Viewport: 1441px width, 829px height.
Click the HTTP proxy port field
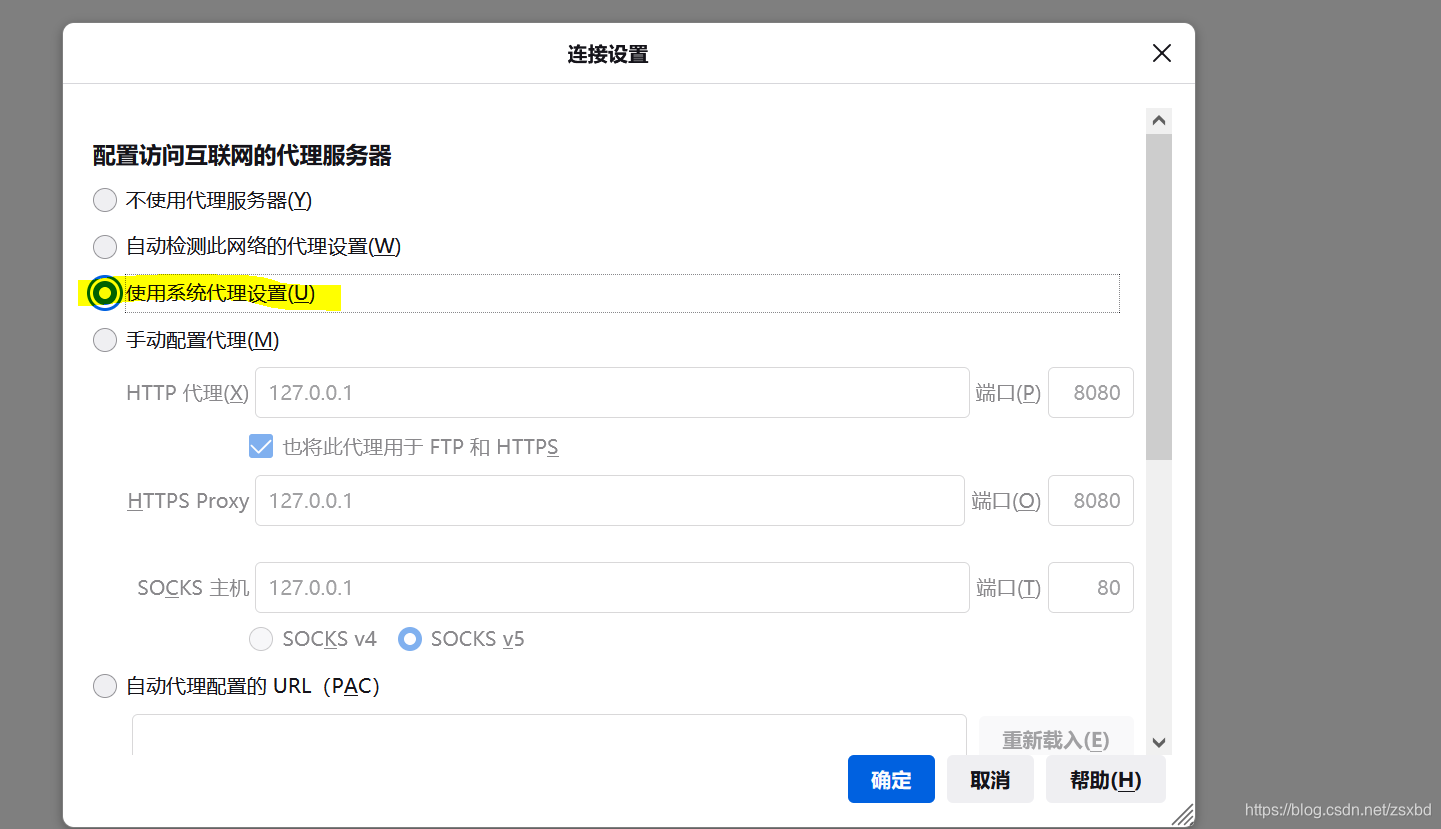[x=1091, y=393]
